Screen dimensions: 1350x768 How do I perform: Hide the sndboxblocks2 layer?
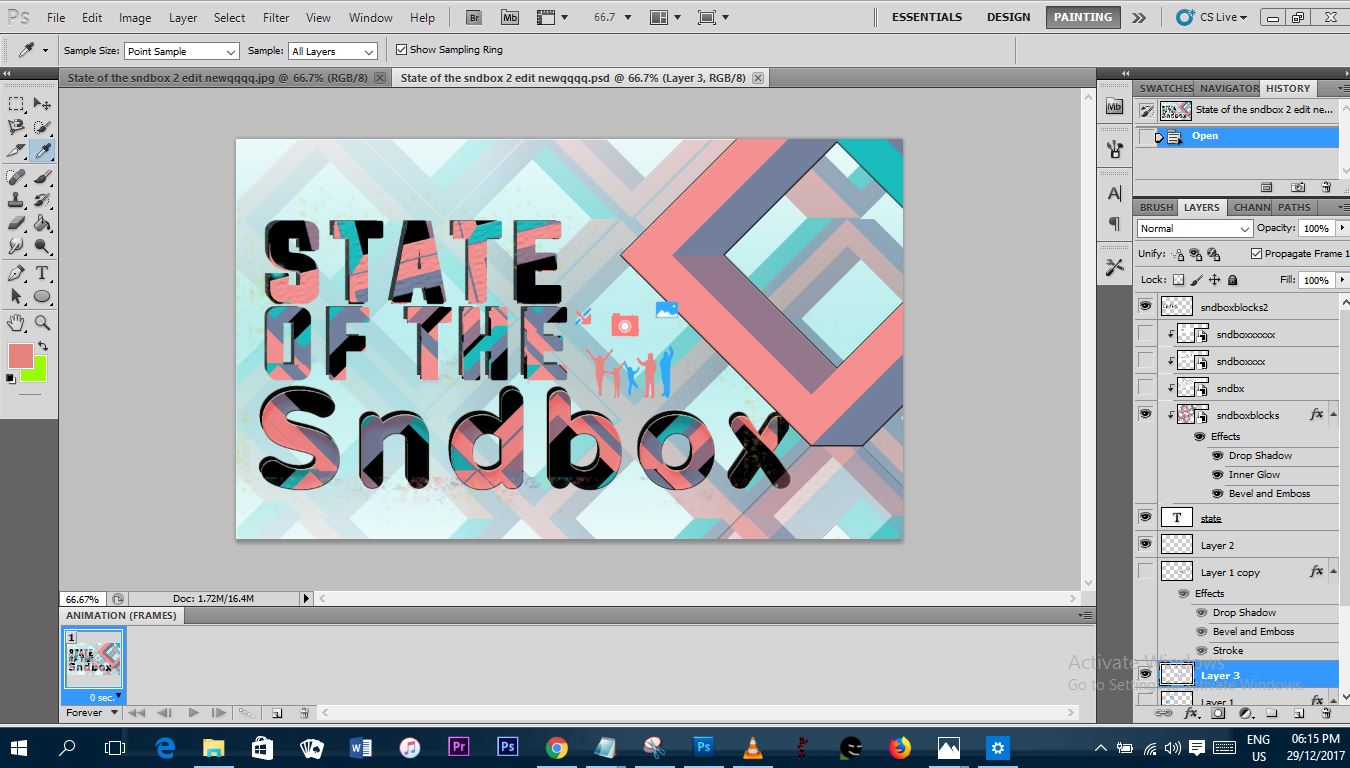[x=1145, y=306]
